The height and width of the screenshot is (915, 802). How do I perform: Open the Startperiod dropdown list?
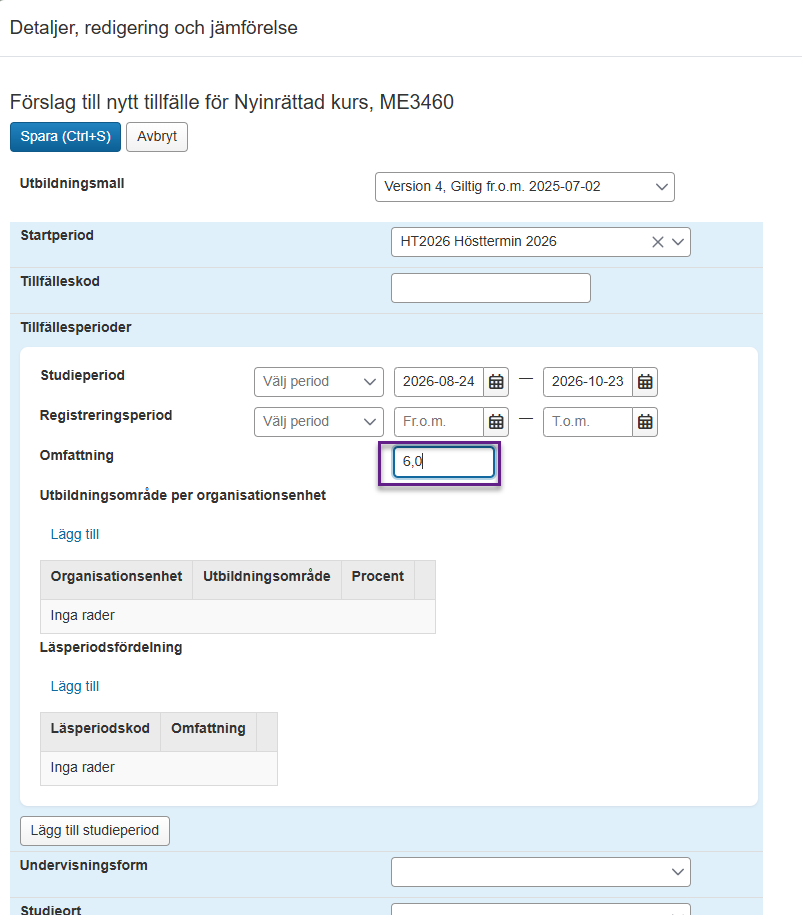[678, 242]
